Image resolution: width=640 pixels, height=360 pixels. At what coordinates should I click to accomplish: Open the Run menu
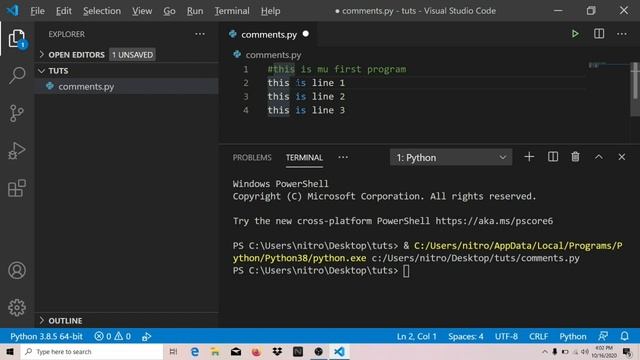tap(195, 11)
